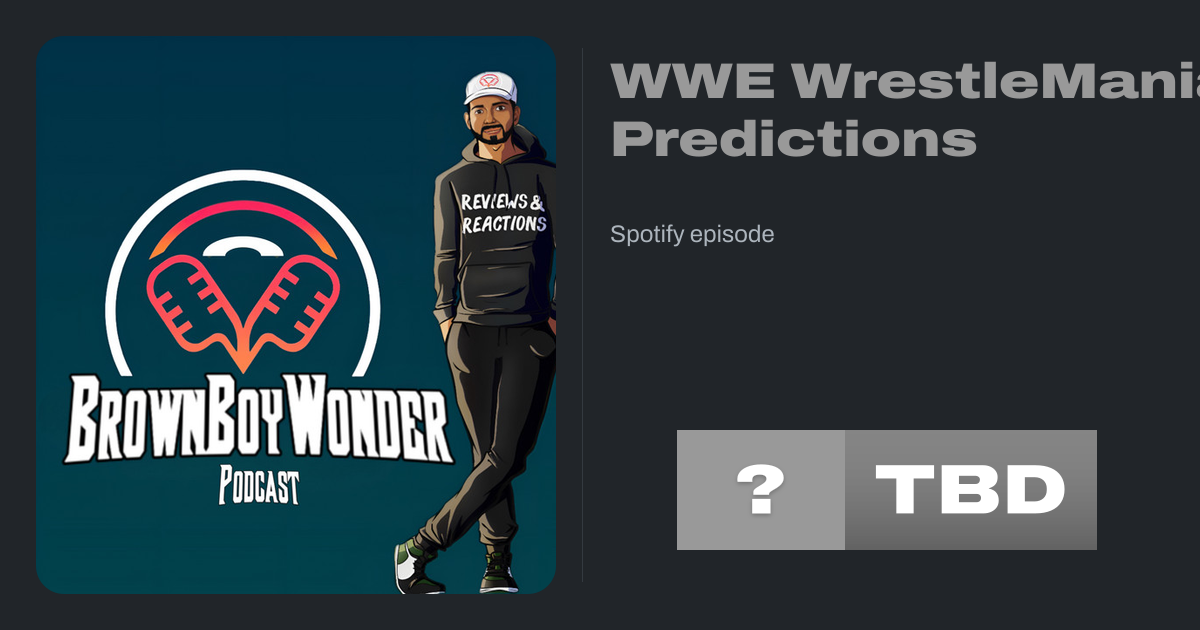This screenshot has width=1200, height=630.
Task: Open the Spotify episode label
Action: click(x=692, y=234)
